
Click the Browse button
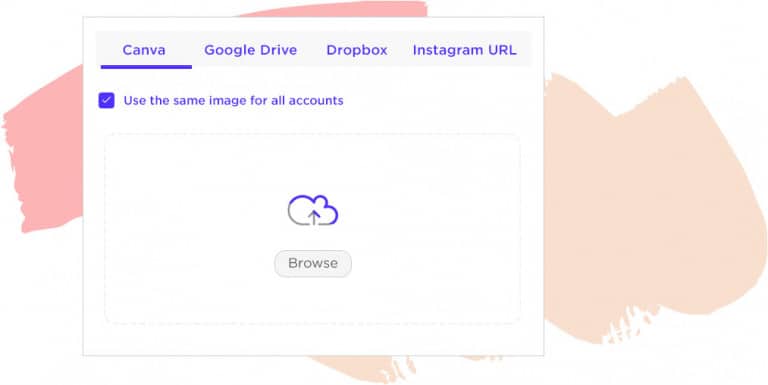[x=313, y=264]
